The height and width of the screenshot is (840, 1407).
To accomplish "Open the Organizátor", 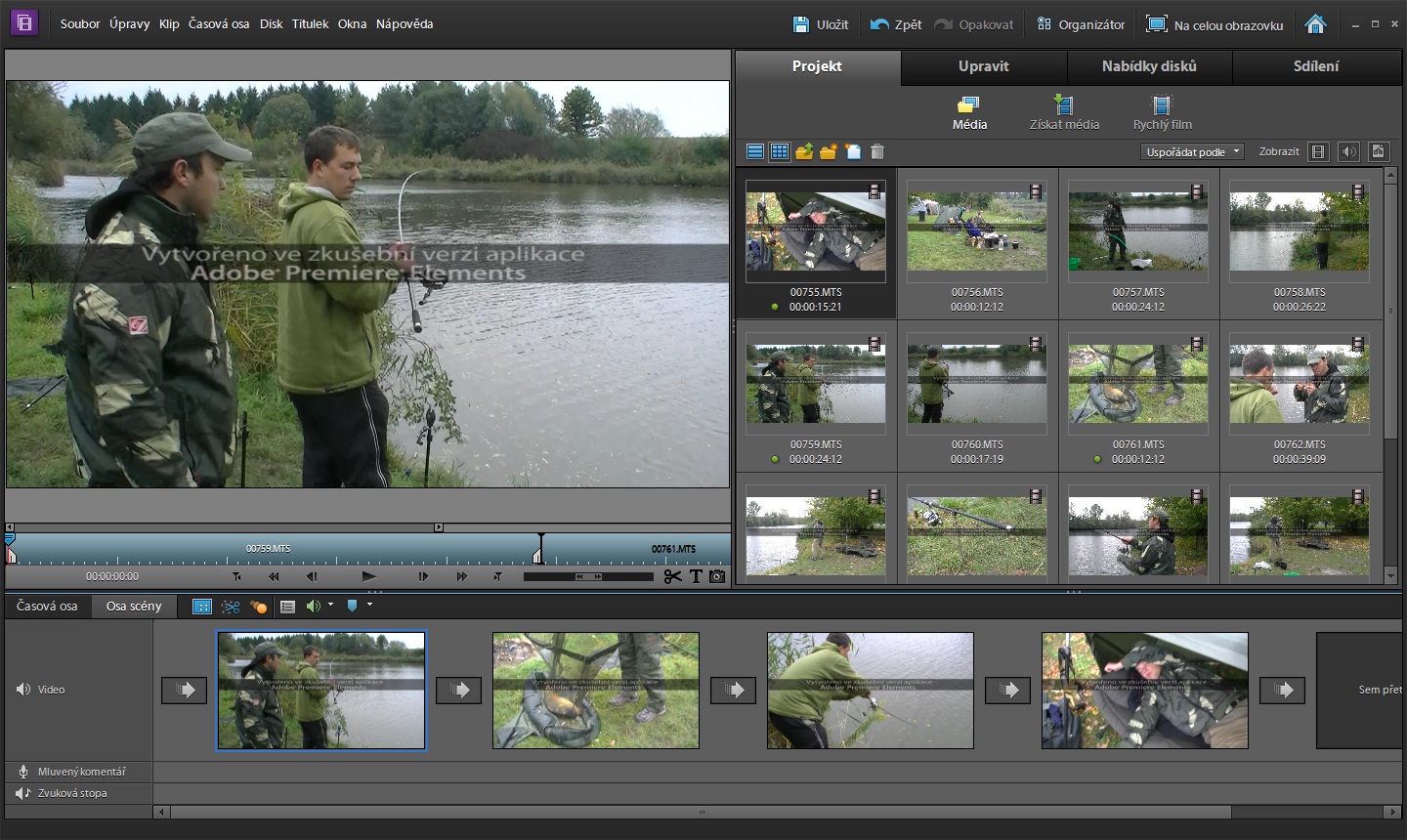I will (1081, 24).
